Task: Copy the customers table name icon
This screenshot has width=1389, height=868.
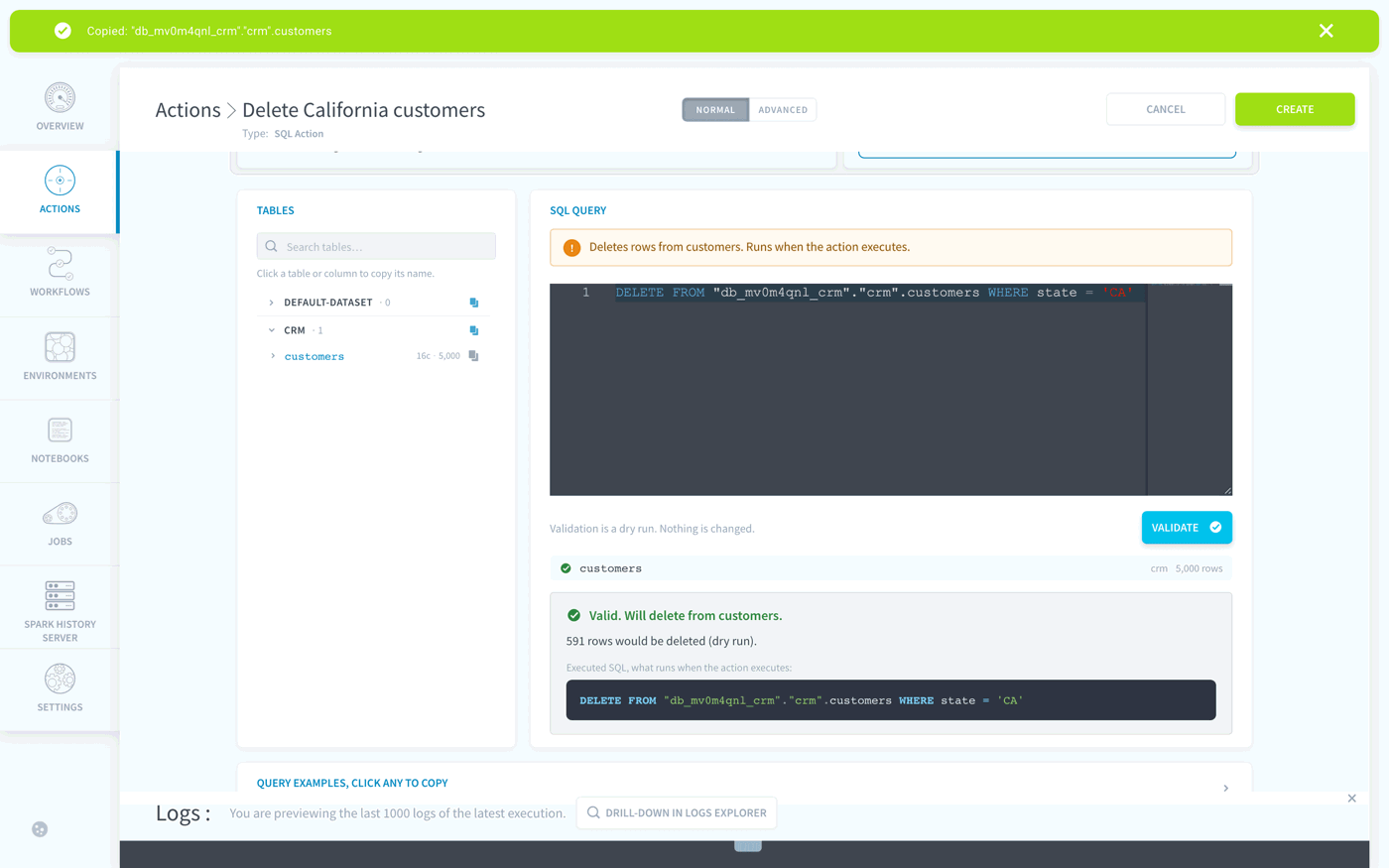Action: pos(474,356)
